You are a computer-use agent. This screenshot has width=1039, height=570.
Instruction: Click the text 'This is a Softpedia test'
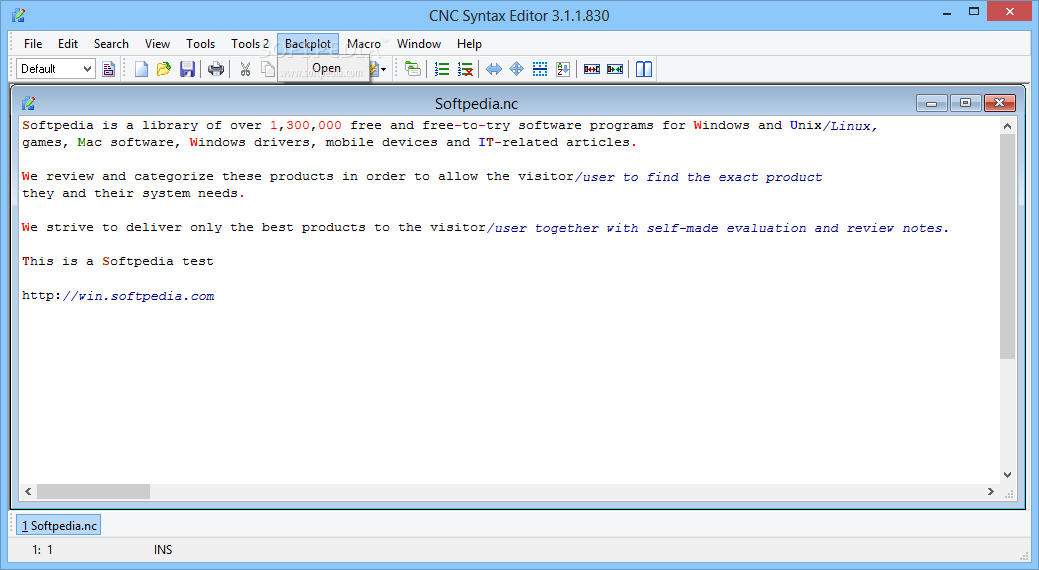click(118, 261)
